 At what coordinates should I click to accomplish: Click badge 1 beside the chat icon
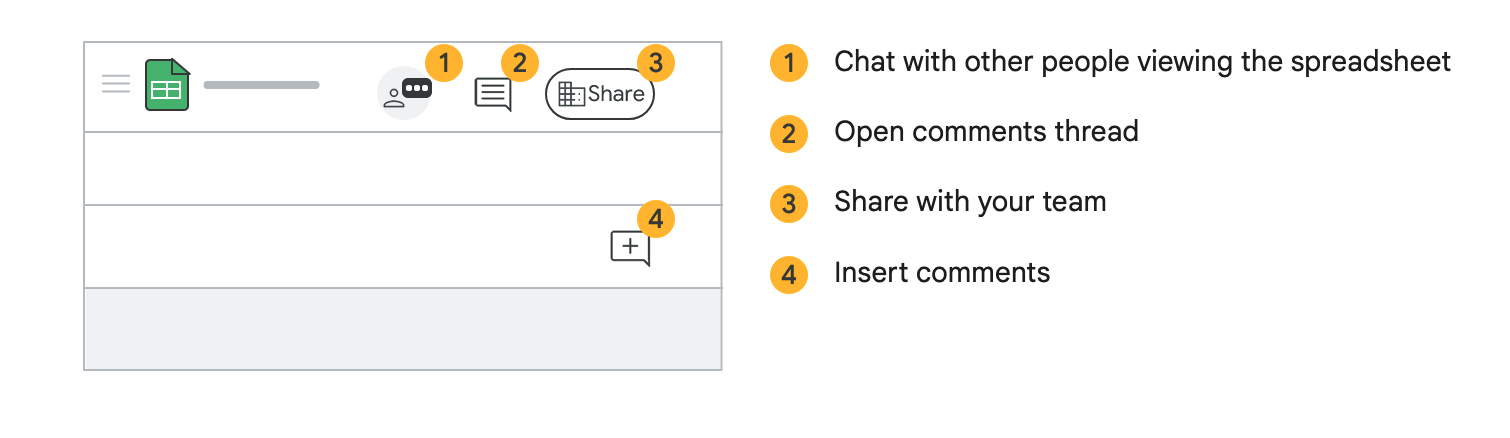444,63
